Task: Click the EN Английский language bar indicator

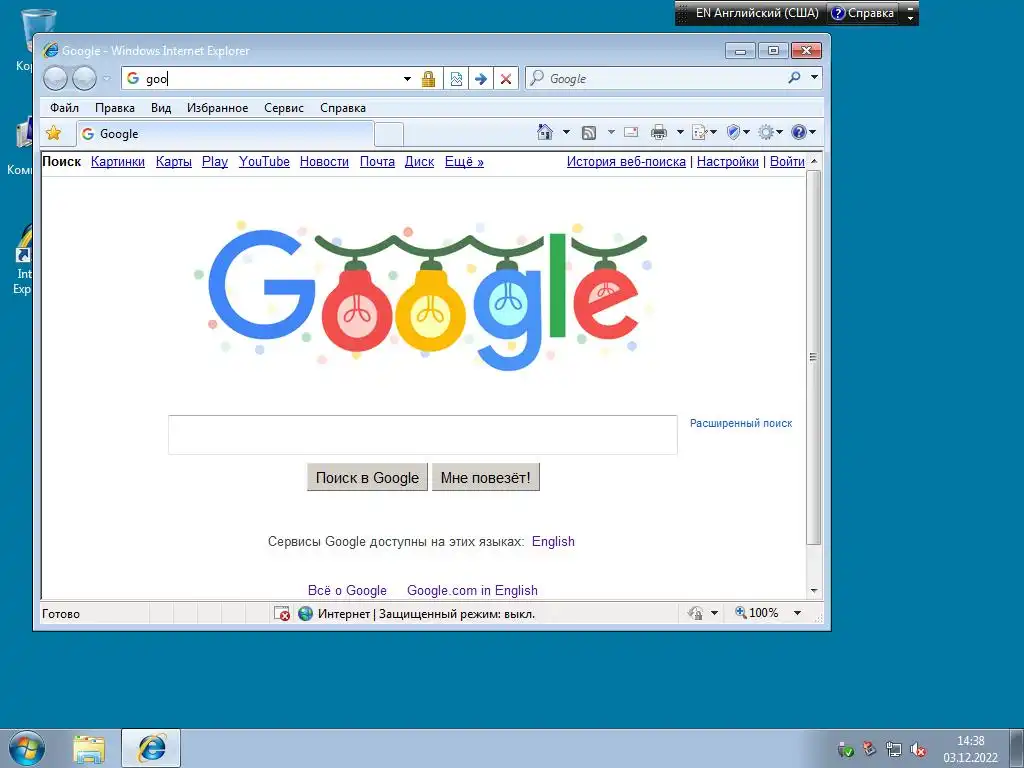Action: [757, 13]
